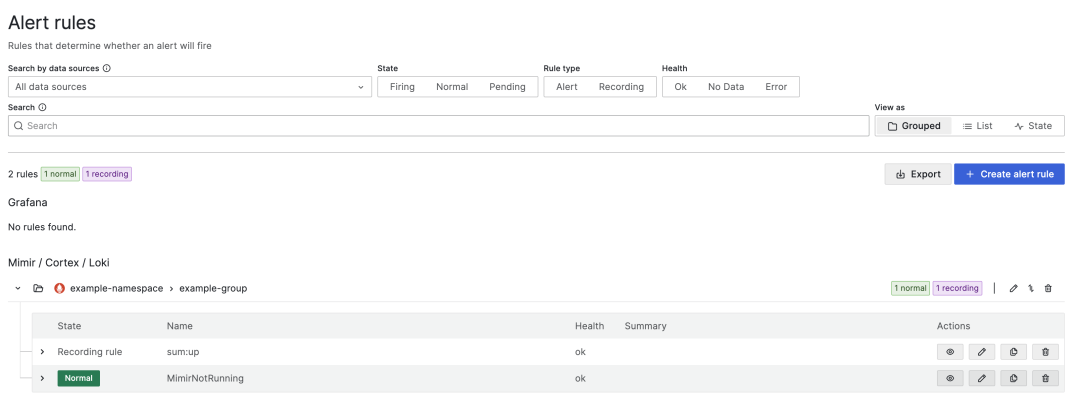Delete the sum:up rule
1080x409 pixels.
coord(1045,352)
